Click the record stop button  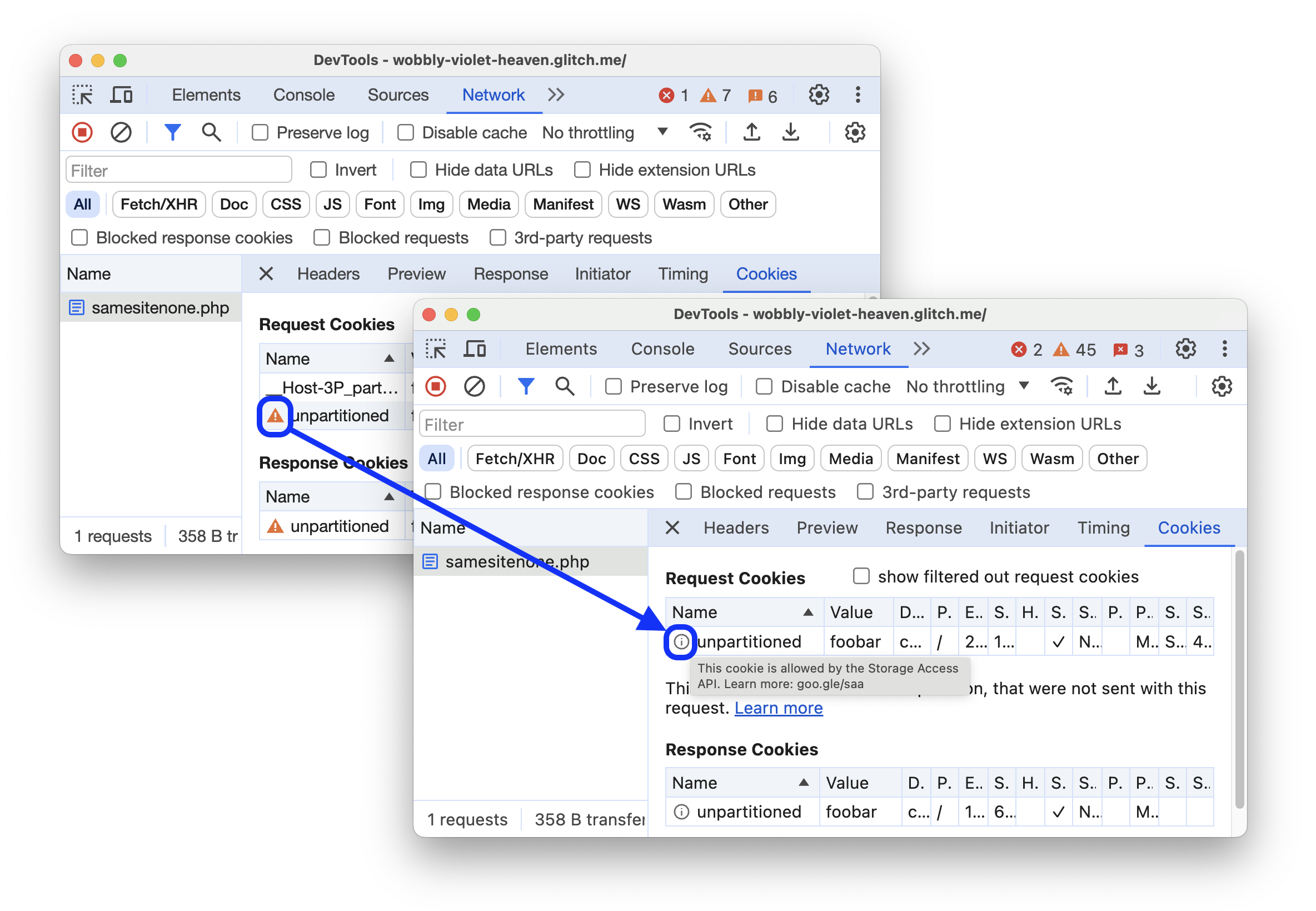(x=84, y=131)
